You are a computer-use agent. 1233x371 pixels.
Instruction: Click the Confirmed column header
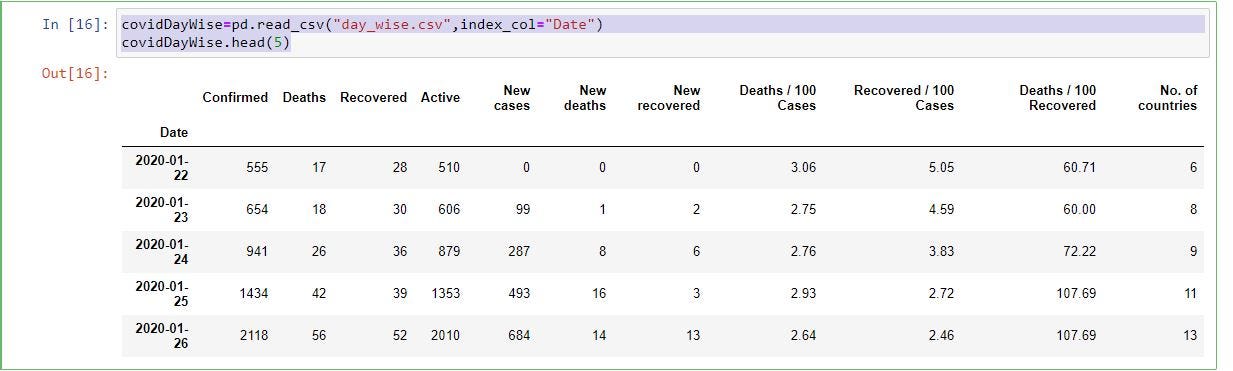point(235,98)
